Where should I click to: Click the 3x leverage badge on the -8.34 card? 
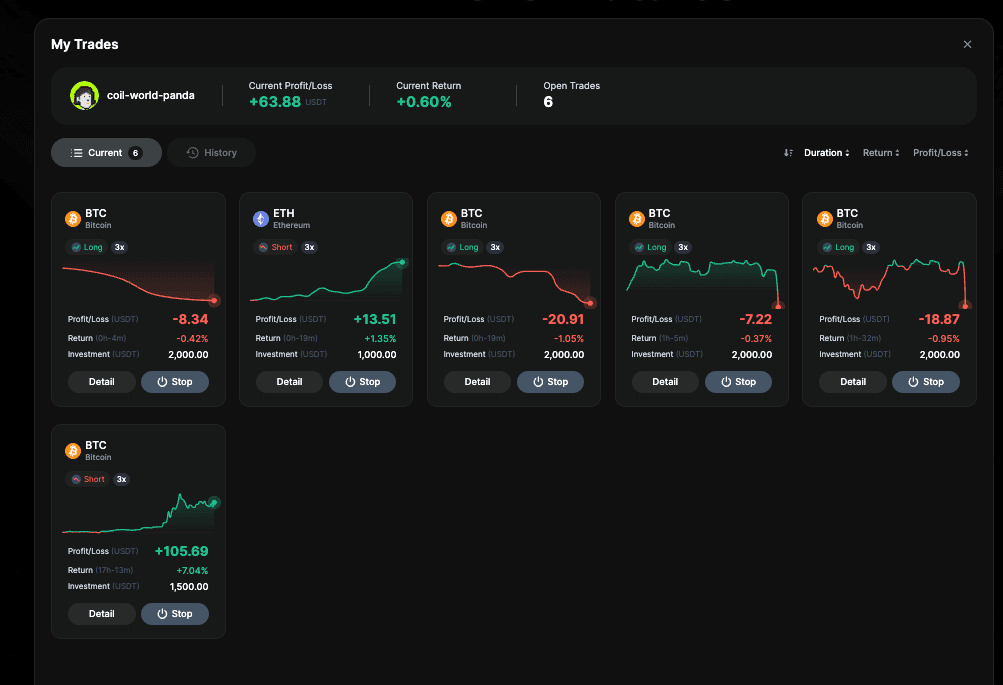click(120, 248)
